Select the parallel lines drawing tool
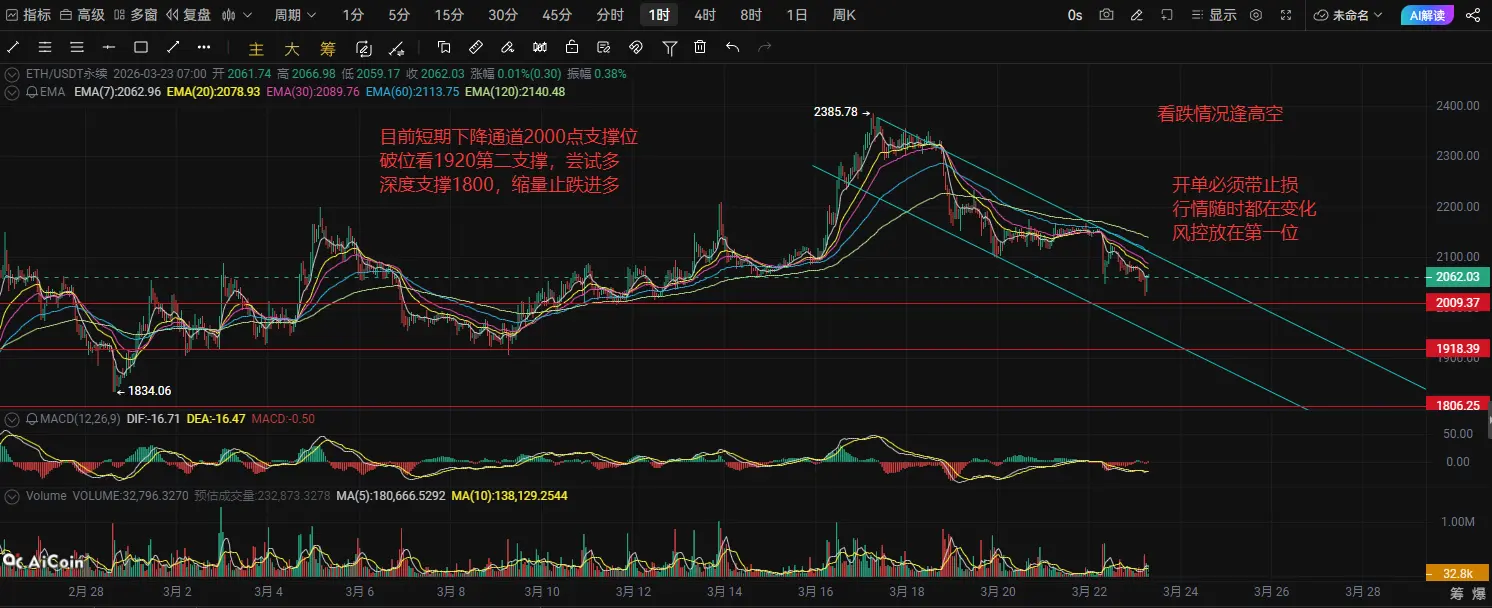This screenshot has width=1492, height=608. [x=77, y=47]
